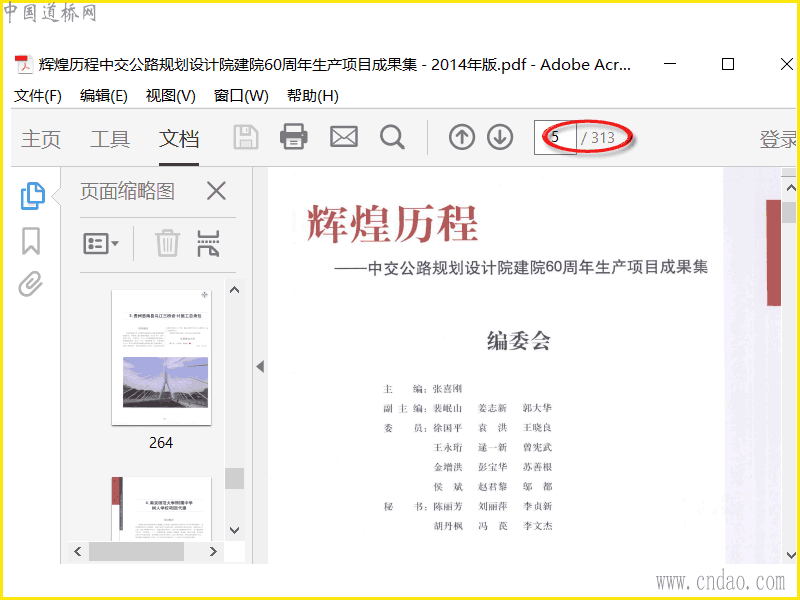Screen dimensions: 800x600
Task: Click the Adobe PDF icon in title bar
Action: [x=23, y=65]
